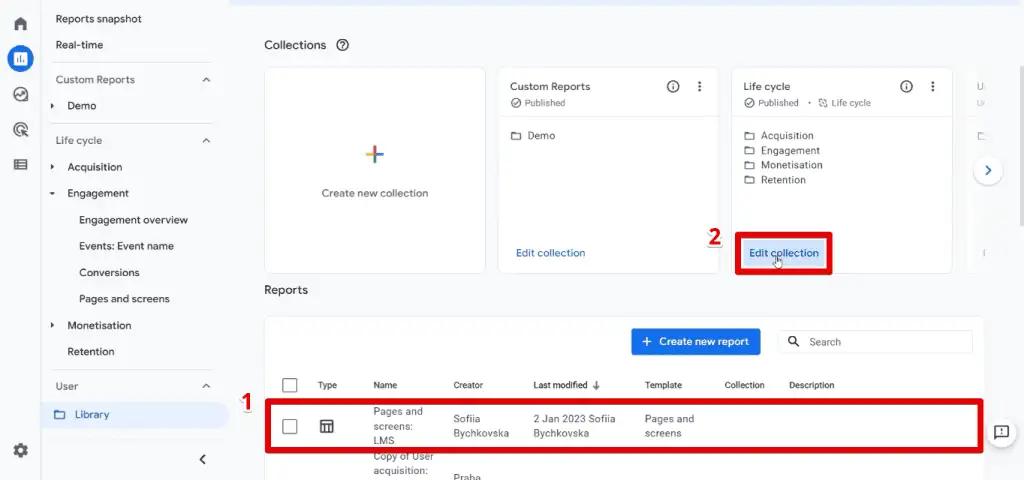This screenshot has height=480, width=1024.
Task: Select all reports with header checkbox
Action: point(290,385)
